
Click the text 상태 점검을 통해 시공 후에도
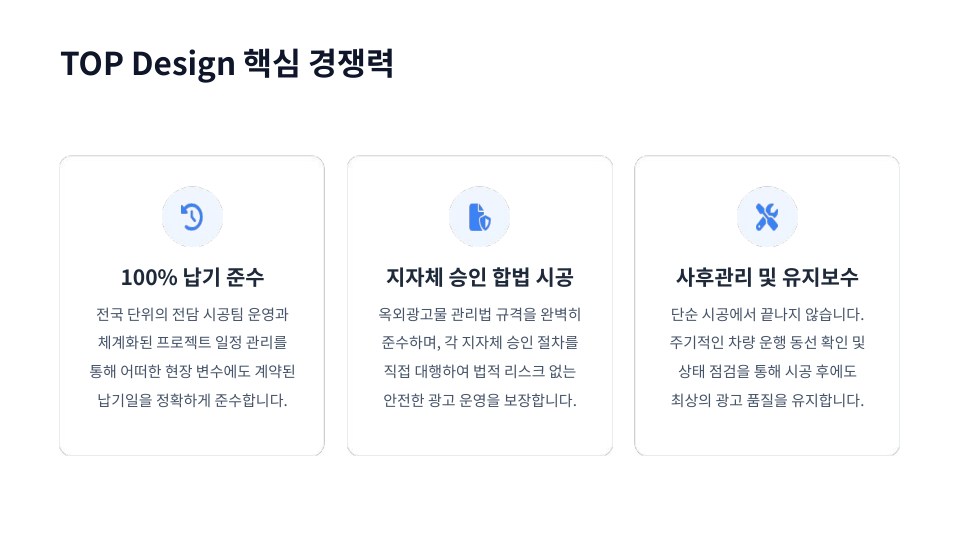pos(767,372)
